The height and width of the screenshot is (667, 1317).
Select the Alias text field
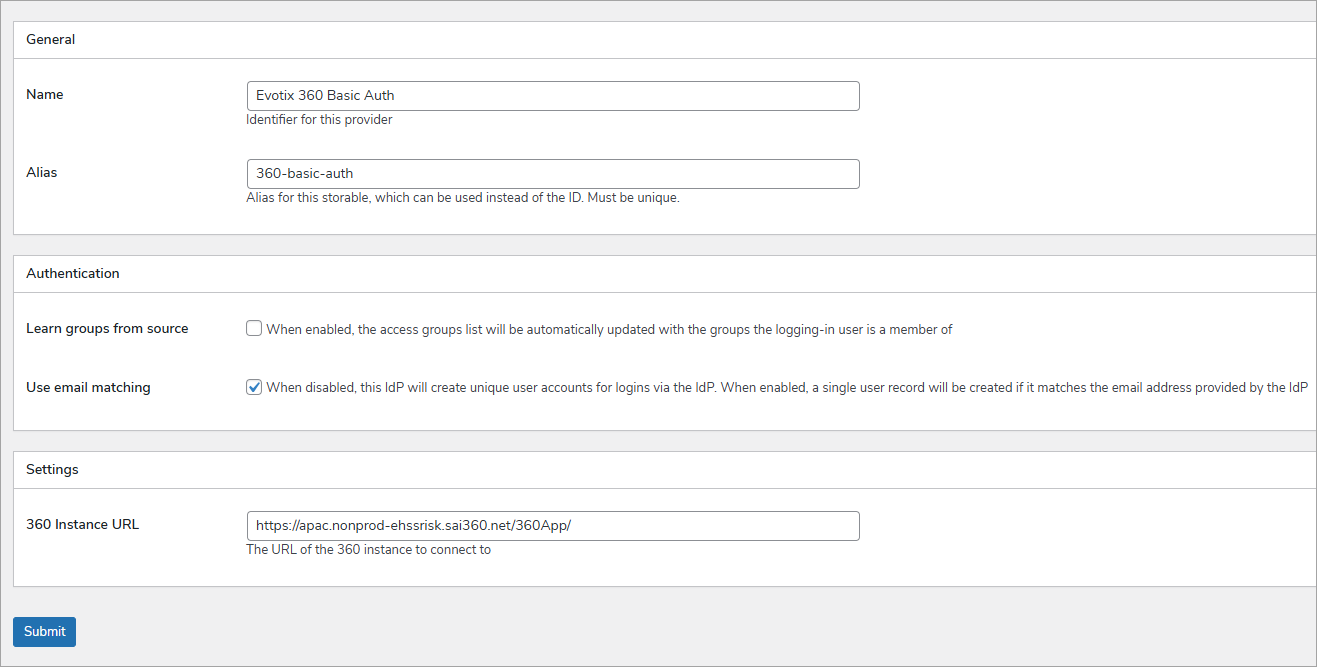tap(553, 173)
